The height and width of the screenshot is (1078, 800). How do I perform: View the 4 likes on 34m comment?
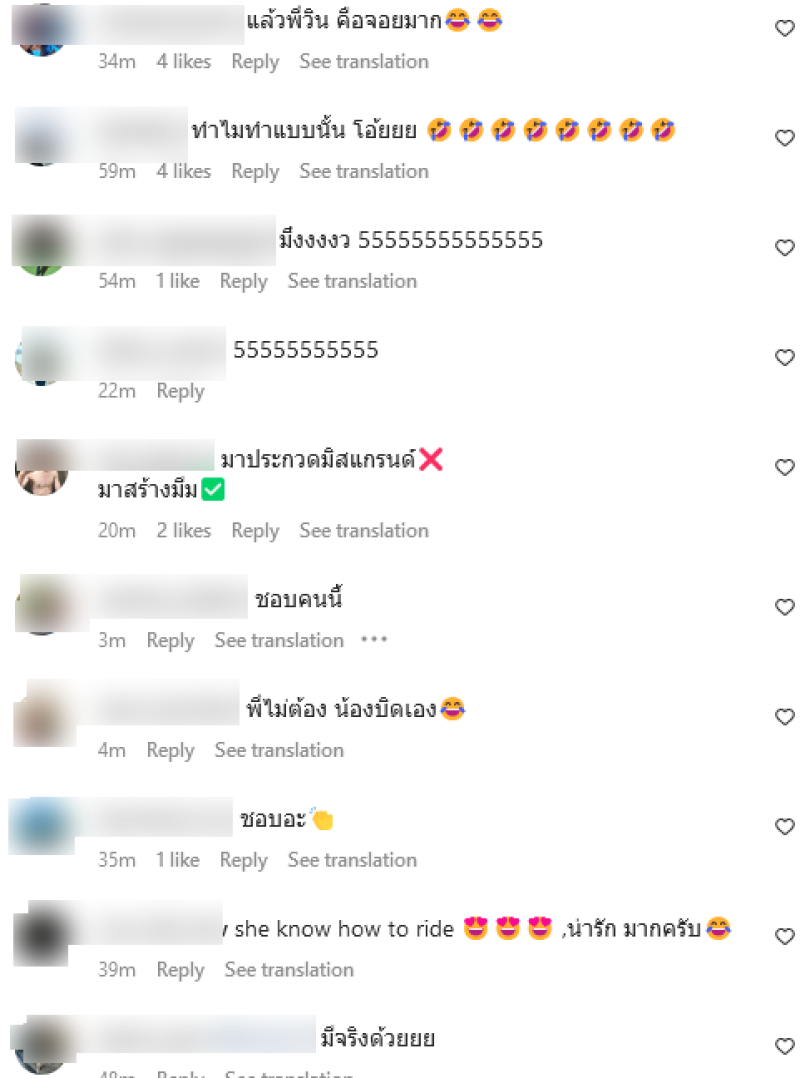(x=184, y=62)
